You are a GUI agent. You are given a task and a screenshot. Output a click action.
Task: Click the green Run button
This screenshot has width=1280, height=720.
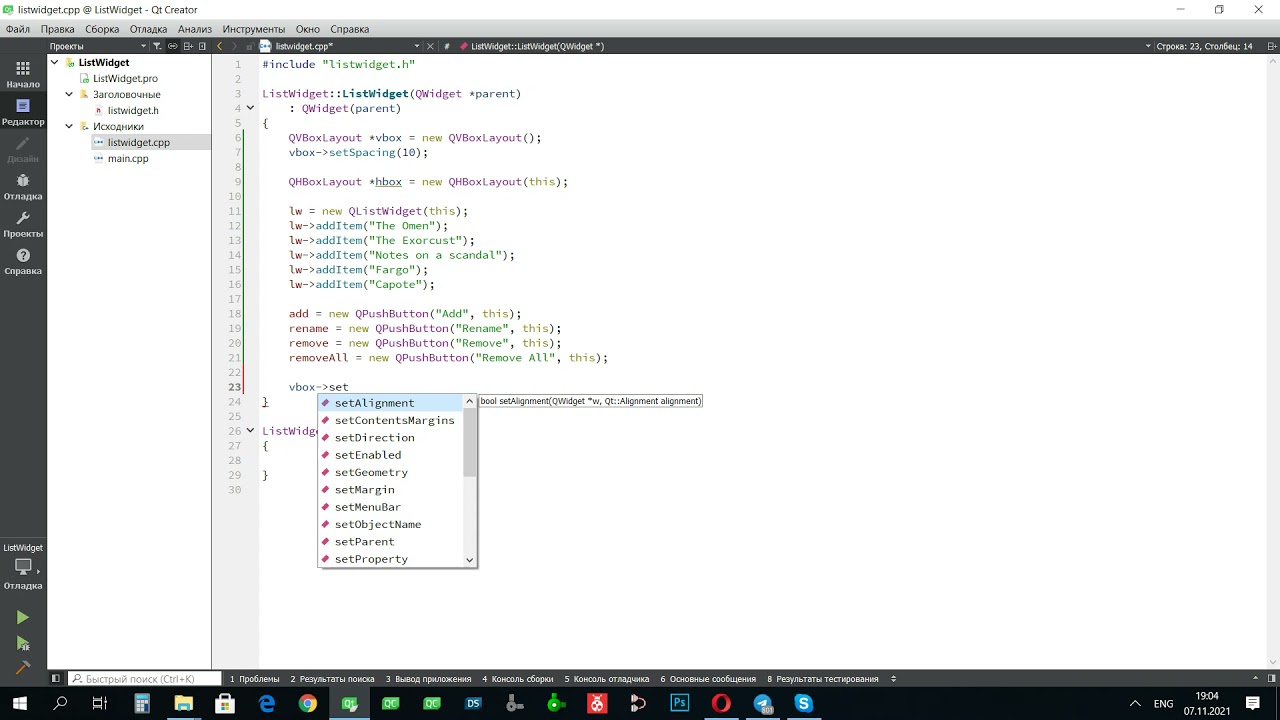[22, 618]
